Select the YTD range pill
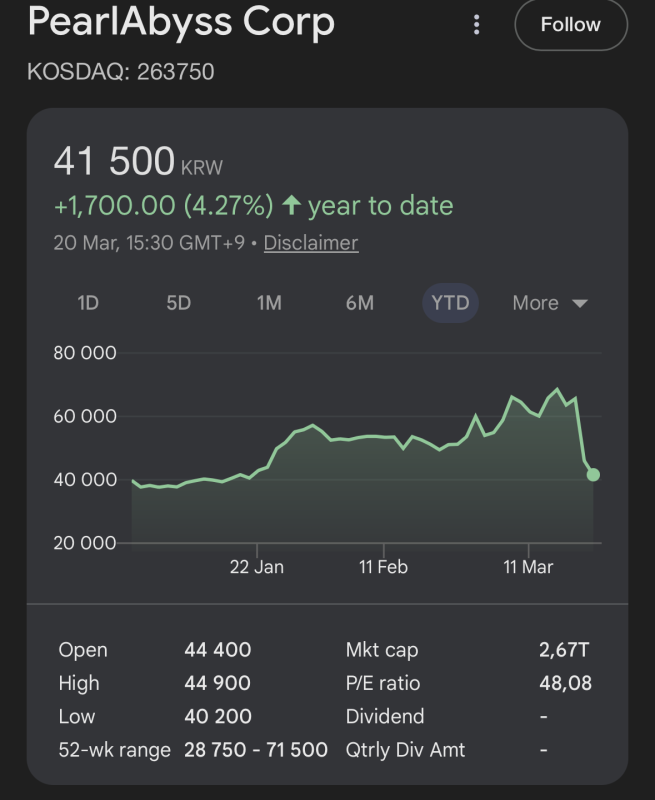Screen dimensions: 655x800 450,303
